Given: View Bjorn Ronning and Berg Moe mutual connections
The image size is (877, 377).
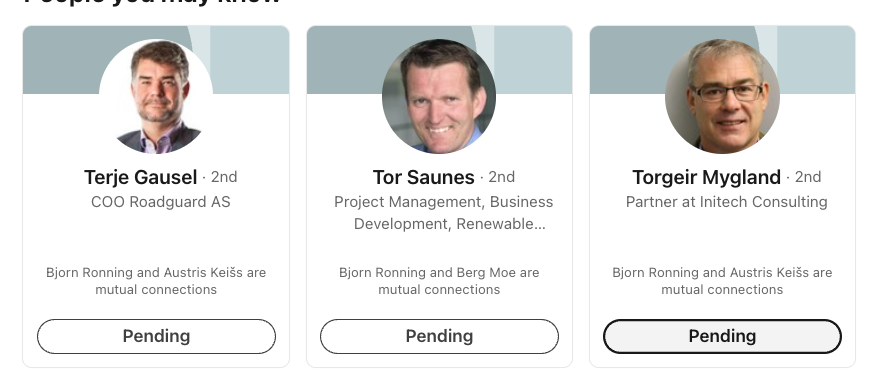Looking at the screenshot, I should click(439, 281).
